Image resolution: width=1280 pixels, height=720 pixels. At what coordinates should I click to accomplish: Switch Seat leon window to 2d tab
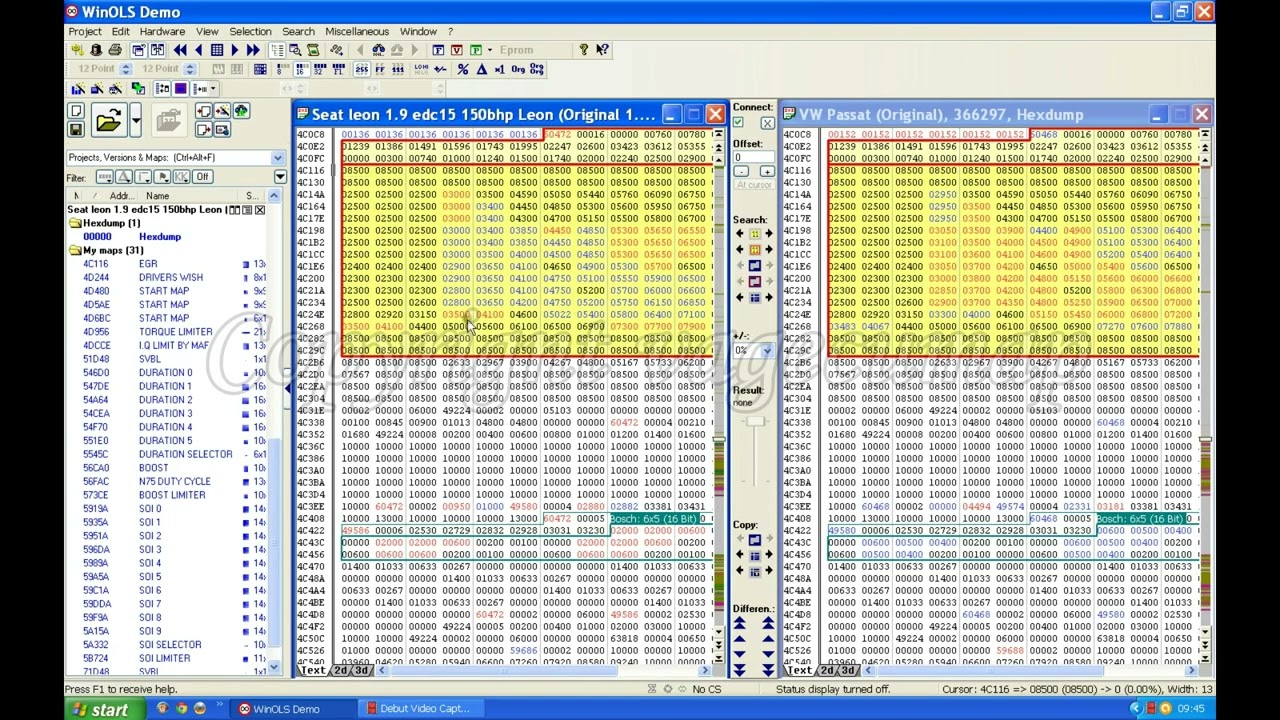click(x=342, y=670)
